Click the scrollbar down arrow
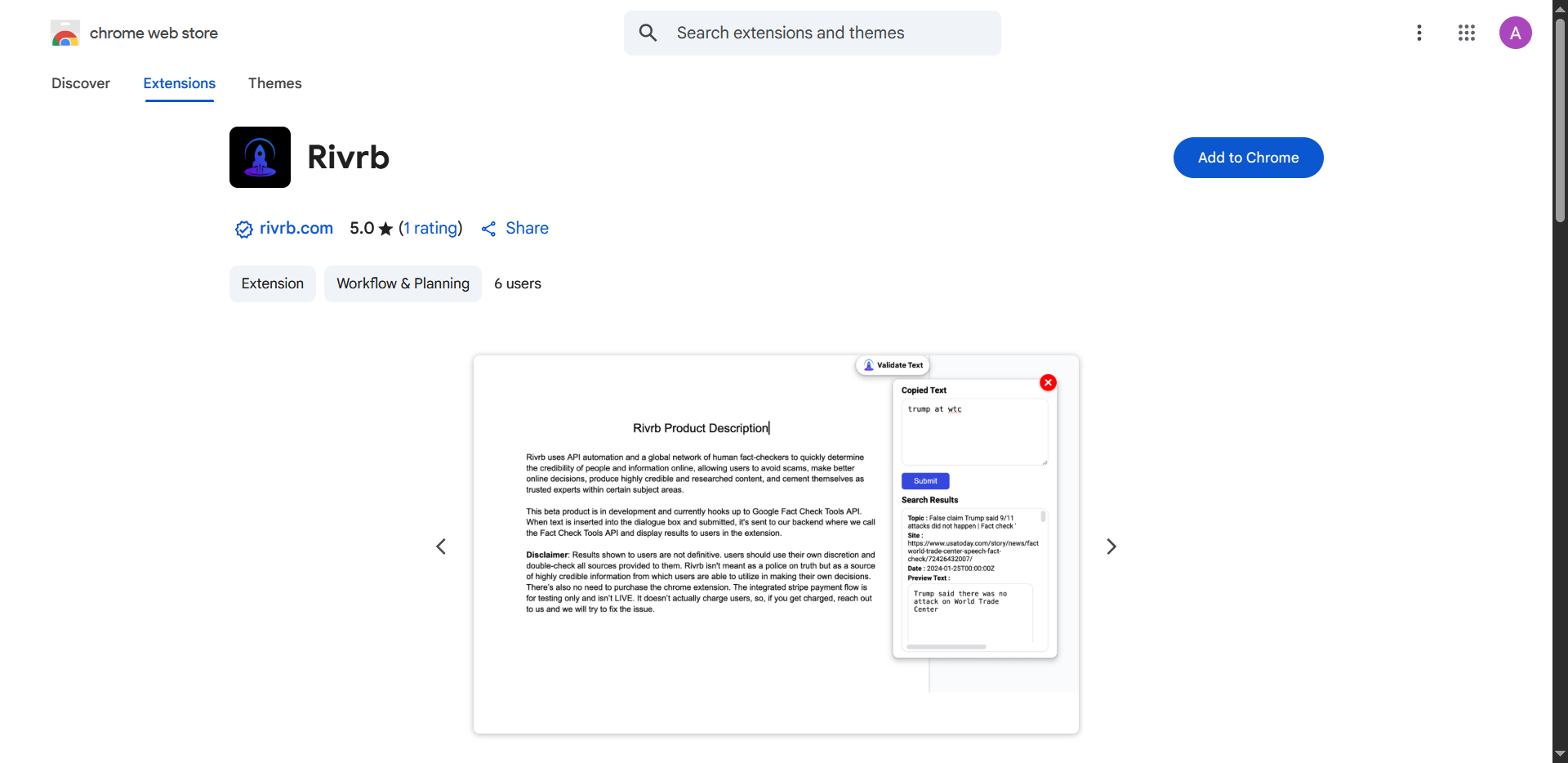The image size is (1568, 763). 1560,754
